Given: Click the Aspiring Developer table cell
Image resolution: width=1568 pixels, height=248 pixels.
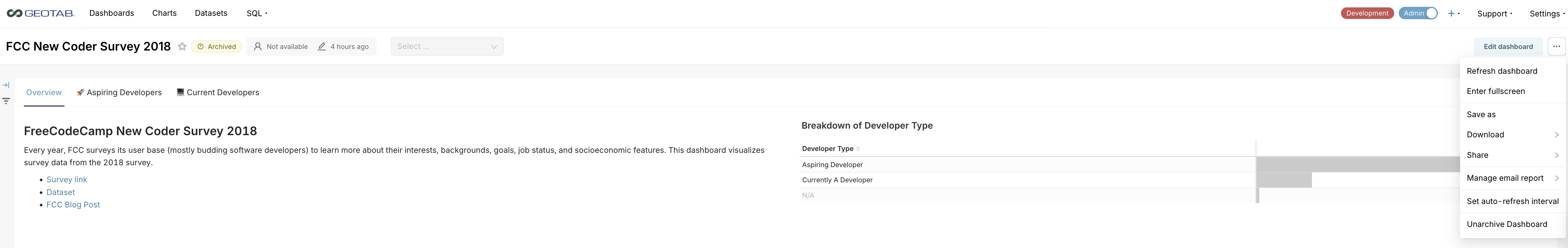Looking at the screenshot, I should (x=1027, y=165).
